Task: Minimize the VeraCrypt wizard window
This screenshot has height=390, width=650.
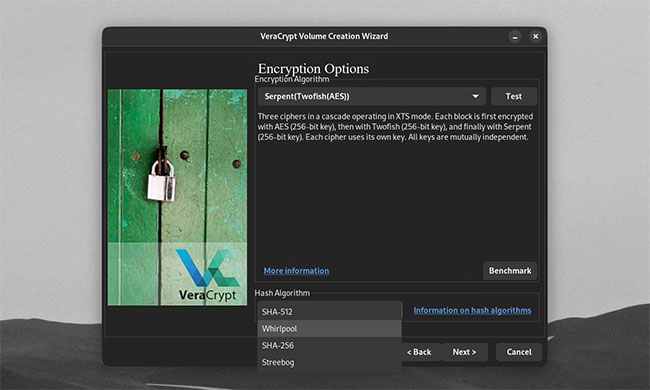Action: [x=515, y=36]
